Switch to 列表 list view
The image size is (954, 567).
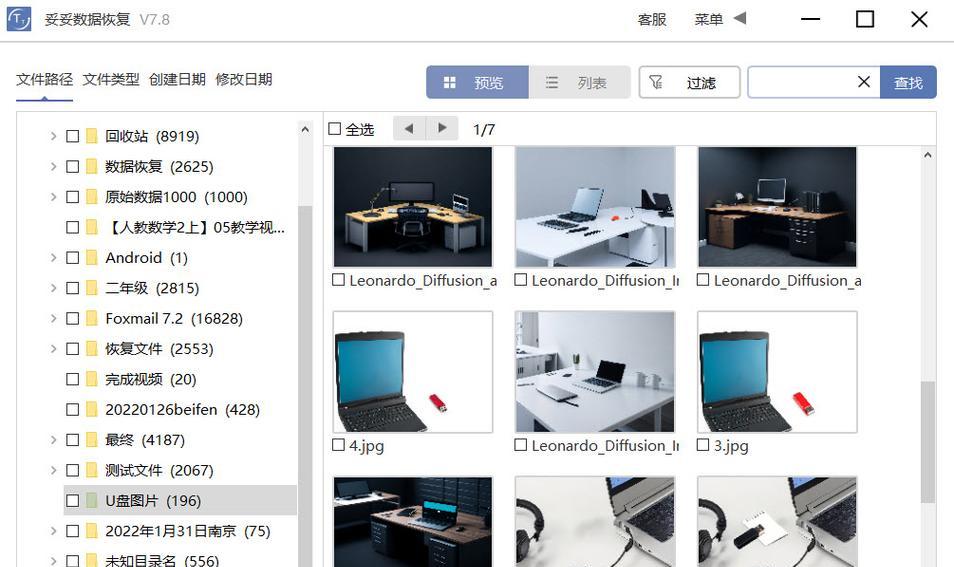coord(579,82)
